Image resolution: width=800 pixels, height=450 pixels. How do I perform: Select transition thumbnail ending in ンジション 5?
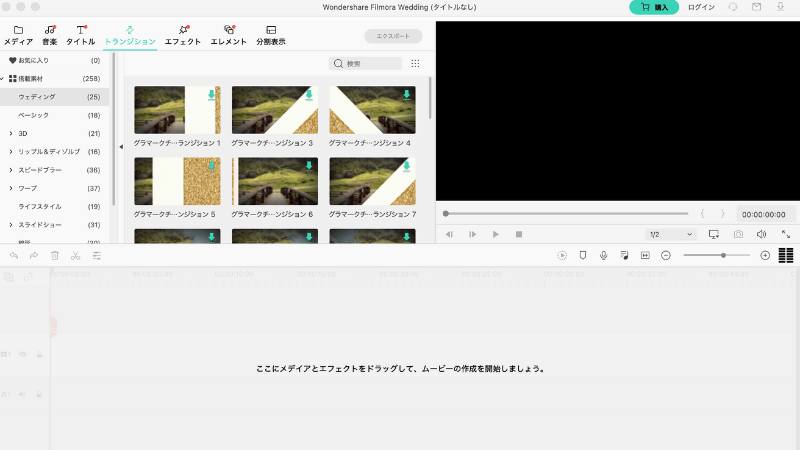pyautogui.click(x=177, y=181)
